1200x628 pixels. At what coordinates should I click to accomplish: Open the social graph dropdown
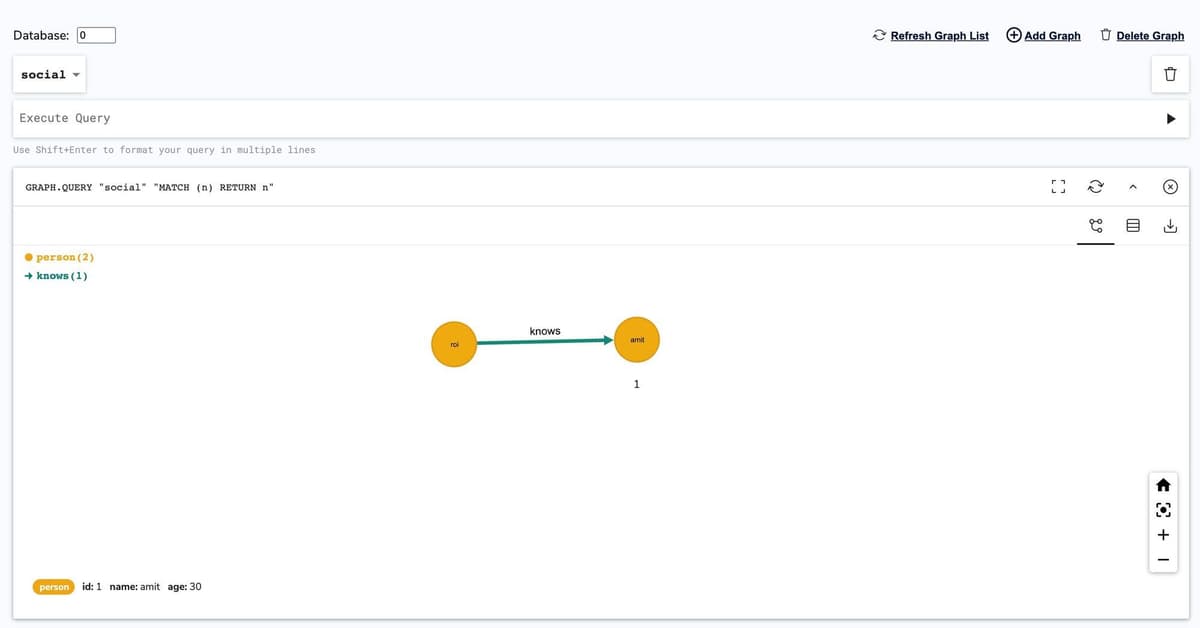[50, 75]
